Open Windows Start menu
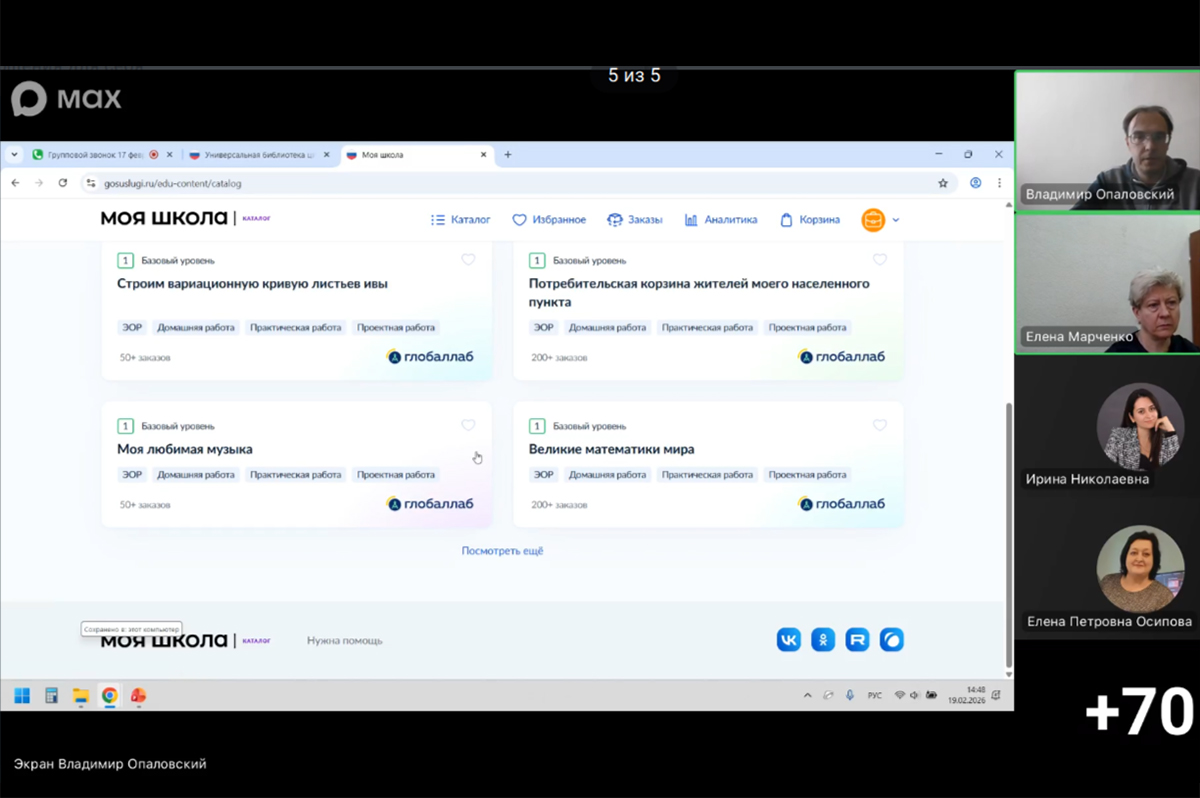This screenshot has height=798, width=1200. [22, 696]
